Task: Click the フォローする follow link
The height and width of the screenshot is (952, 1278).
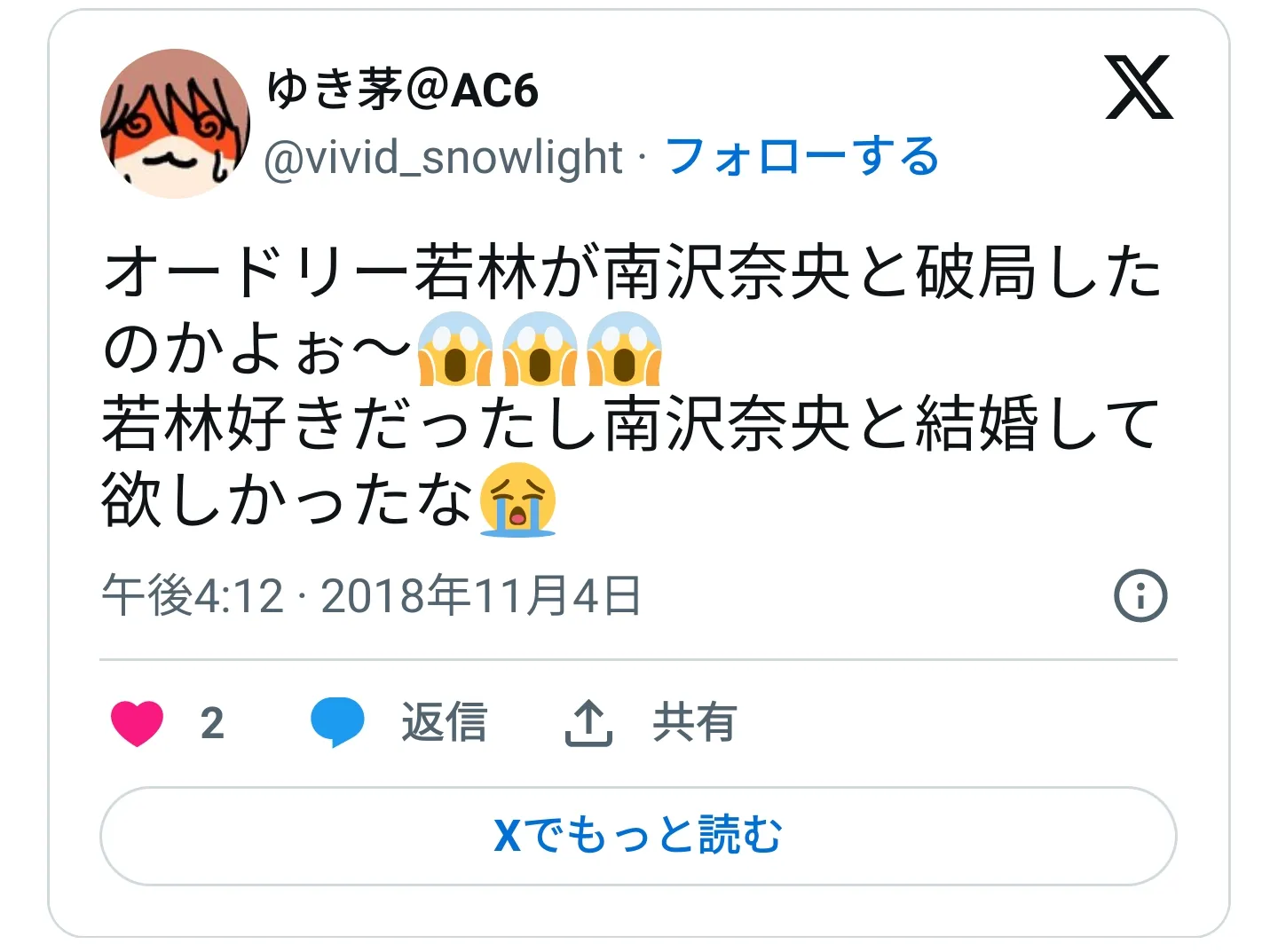Action: [x=801, y=157]
